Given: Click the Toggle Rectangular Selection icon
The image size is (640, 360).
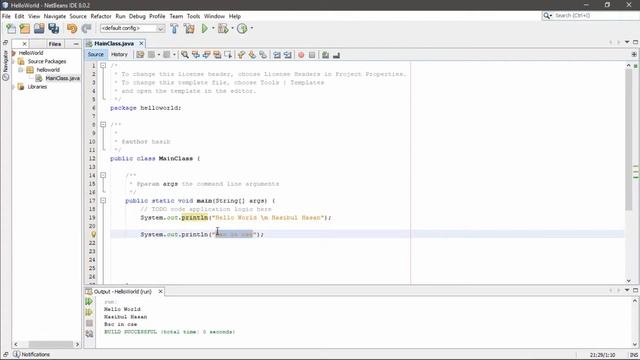Looking at the screenshot, I should coord(228,55).
